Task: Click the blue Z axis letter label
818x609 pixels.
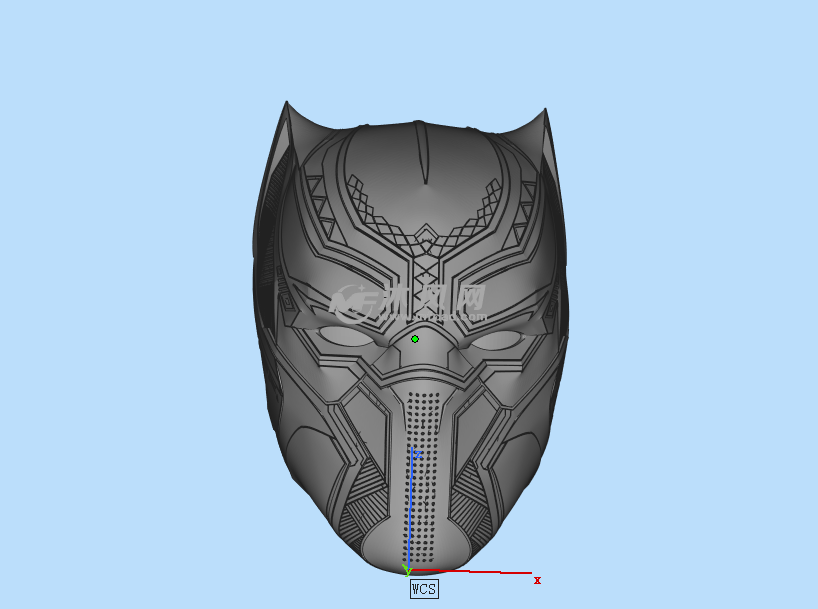Action: pos(418,454)
